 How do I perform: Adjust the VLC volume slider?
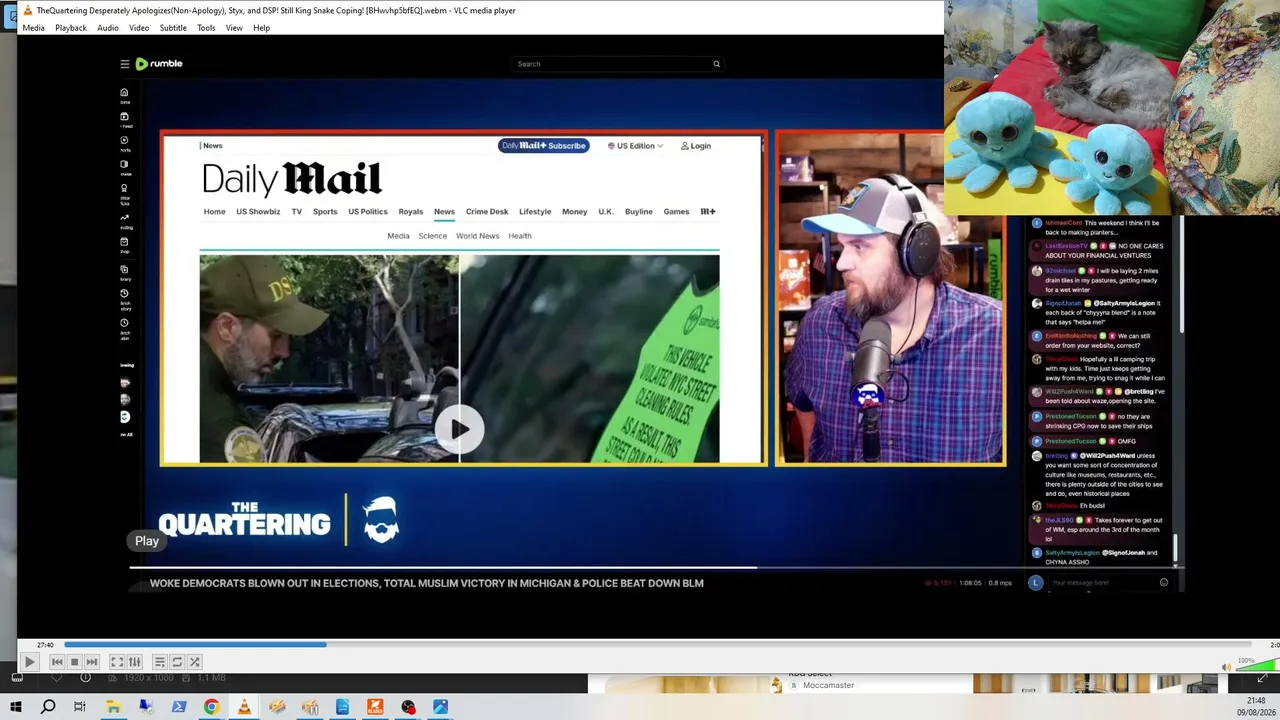(1256, 666)
